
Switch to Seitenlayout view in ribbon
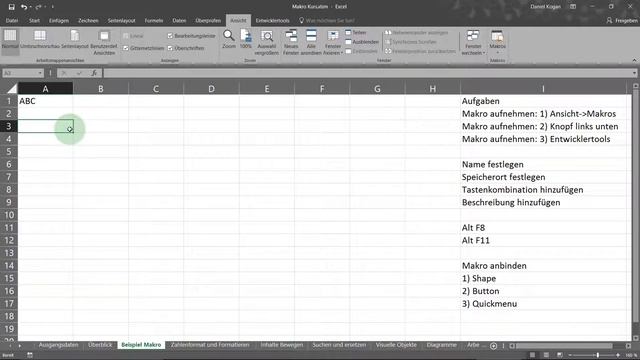click(x=75, y=40)
